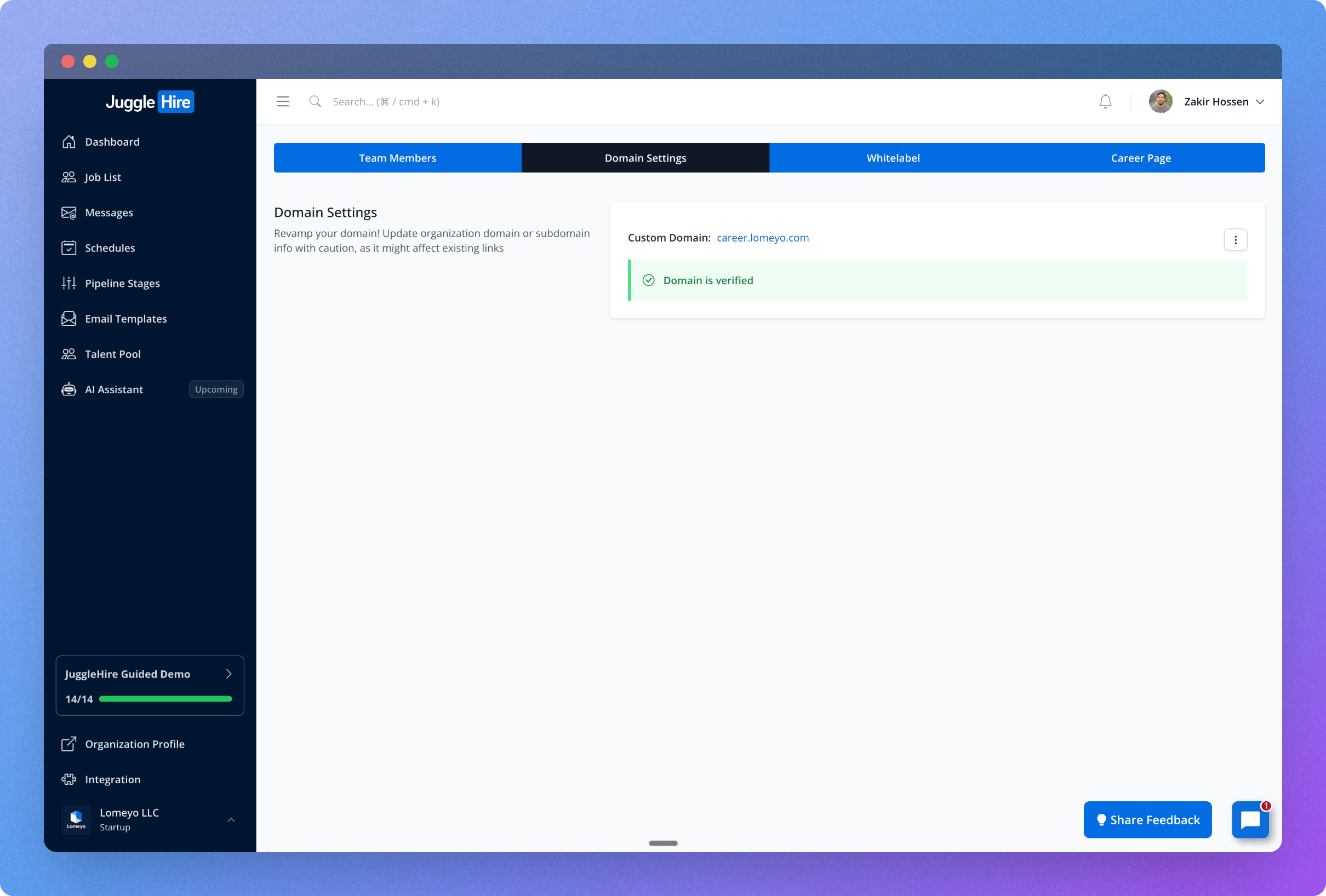Click the Share Feedback button
The width and height of the screenshot is (1326, 896).
click(1149, 819)
